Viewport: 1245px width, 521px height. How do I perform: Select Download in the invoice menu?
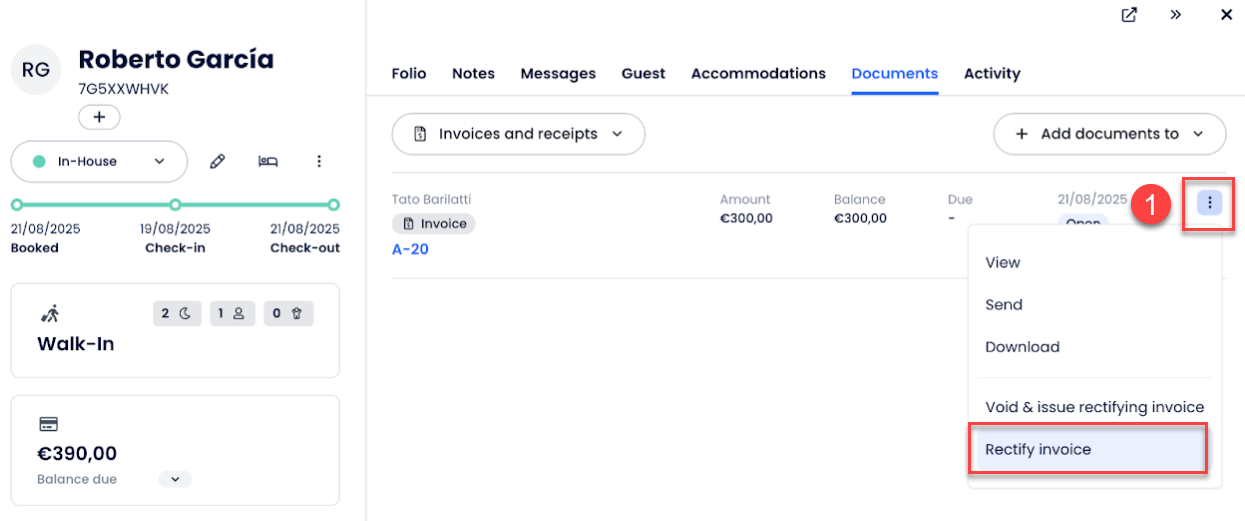[x=1022, y=347]
